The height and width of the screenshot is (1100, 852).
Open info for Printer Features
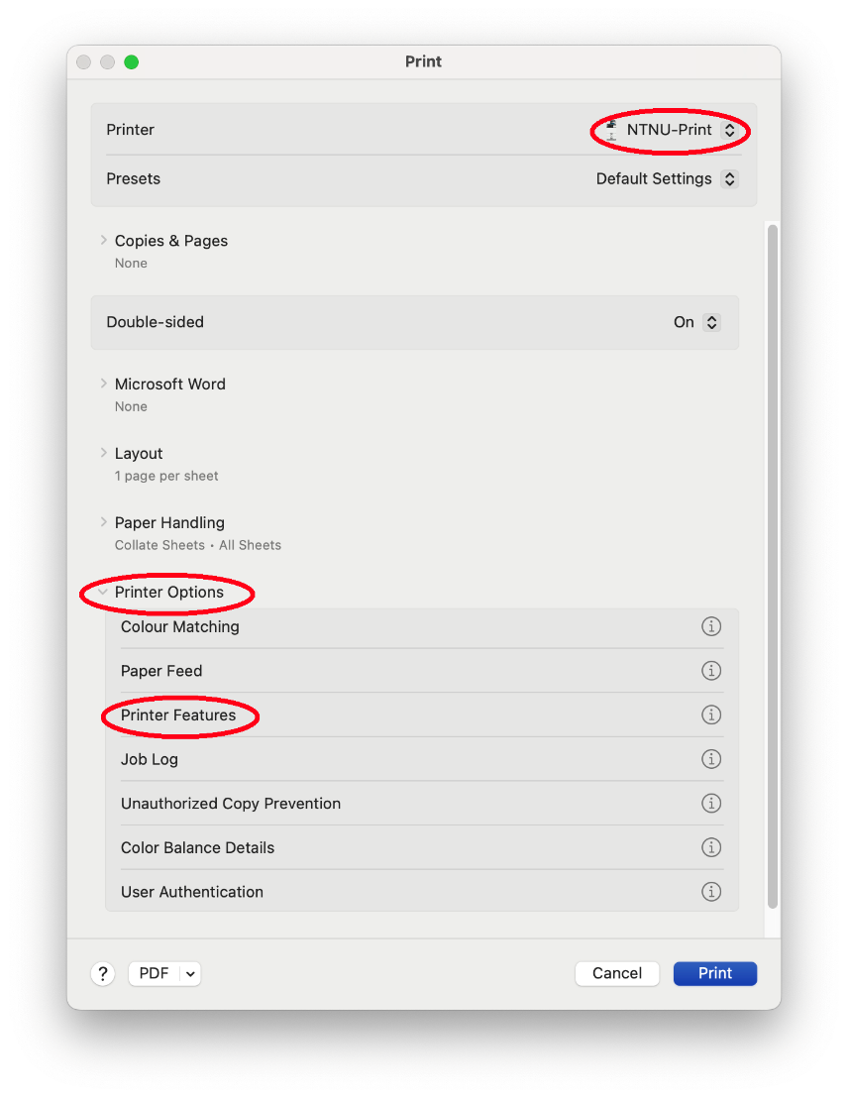(x=711, y=715)
